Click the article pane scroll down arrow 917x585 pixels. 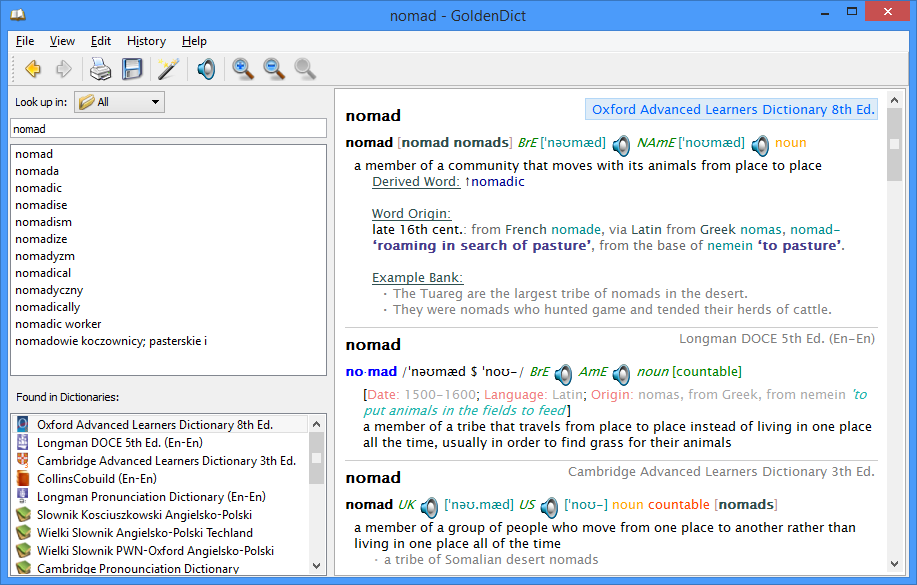coord(894,565)
